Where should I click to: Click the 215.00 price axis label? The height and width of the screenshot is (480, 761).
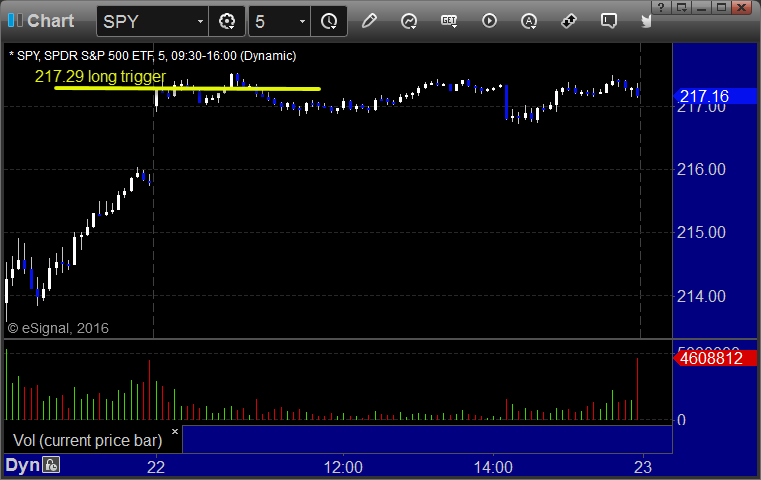click(x=701, y=232)
